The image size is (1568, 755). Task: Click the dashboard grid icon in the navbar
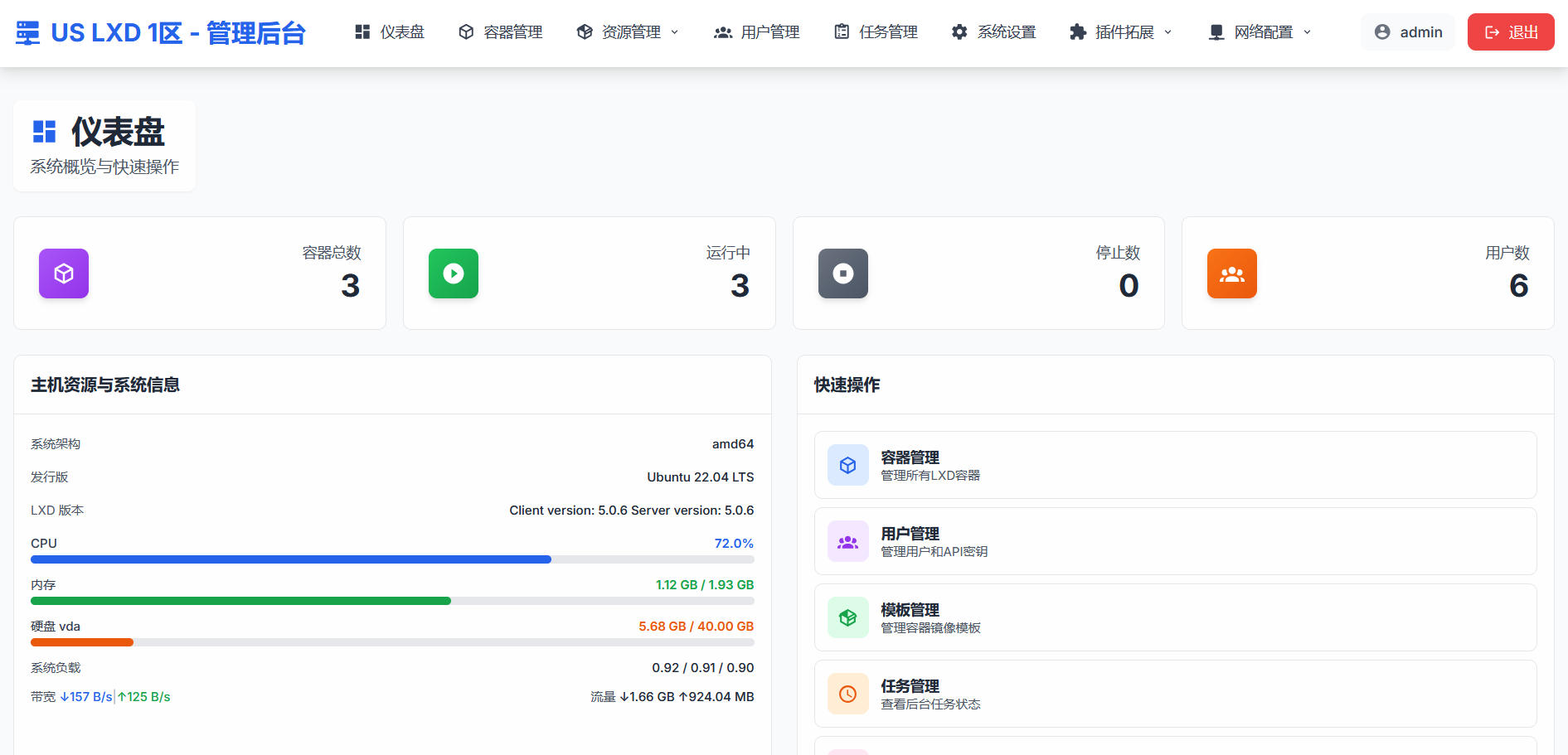point(362,32)
